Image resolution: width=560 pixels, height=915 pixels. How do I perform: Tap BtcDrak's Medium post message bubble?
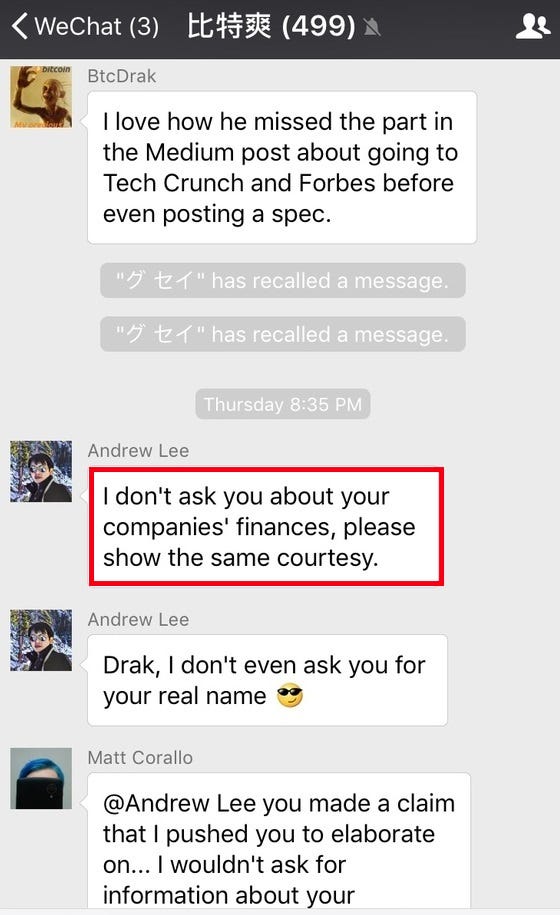point(282,167)
